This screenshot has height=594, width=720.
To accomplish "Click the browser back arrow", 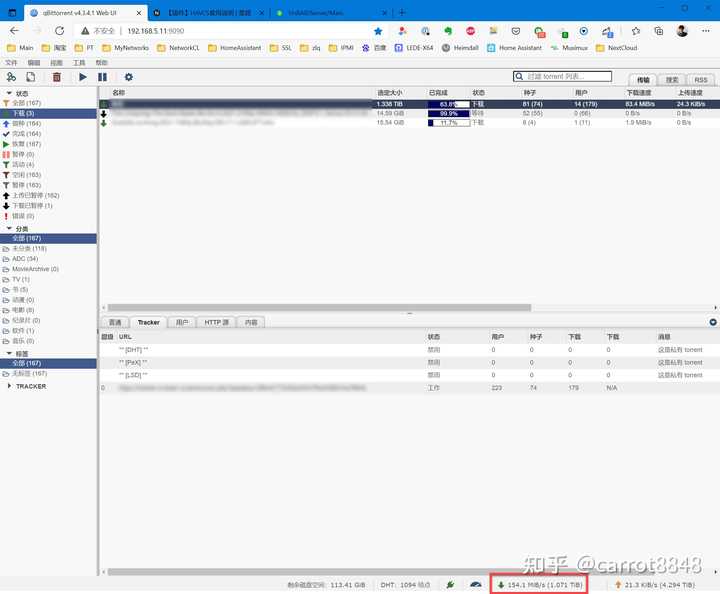I will point(14,31).
